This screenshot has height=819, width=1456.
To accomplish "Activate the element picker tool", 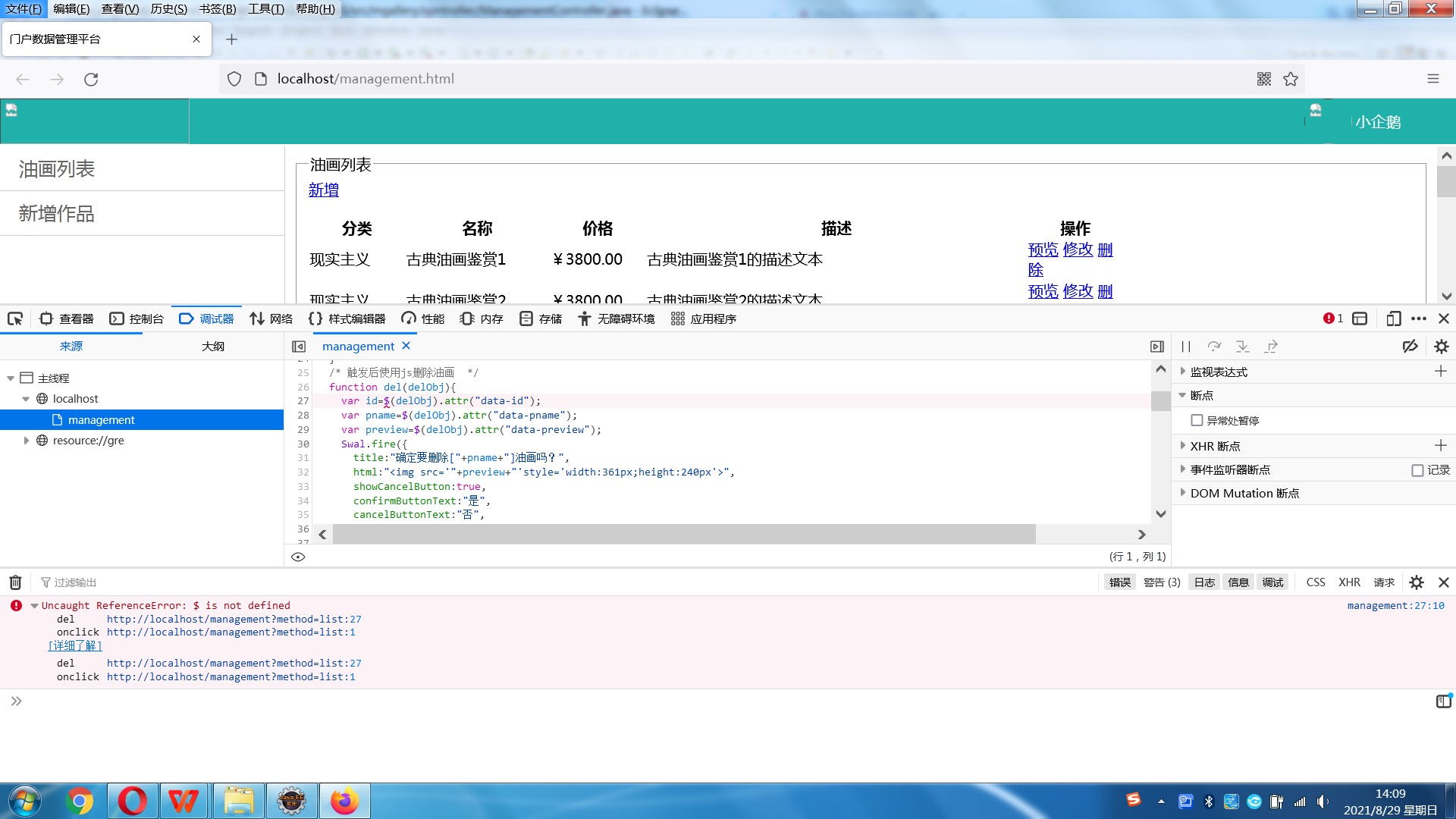I will pyautogui.click(x=15, y=318).
